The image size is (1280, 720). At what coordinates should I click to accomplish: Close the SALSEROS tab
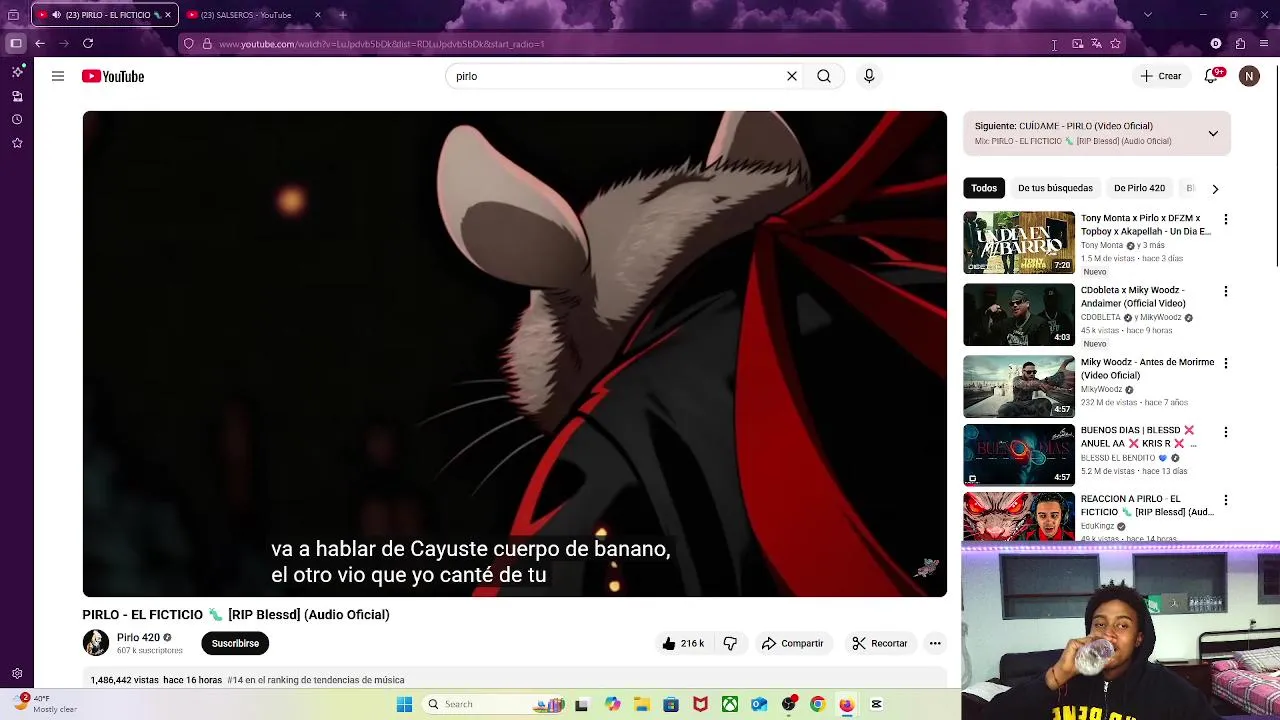pos(318,15)
